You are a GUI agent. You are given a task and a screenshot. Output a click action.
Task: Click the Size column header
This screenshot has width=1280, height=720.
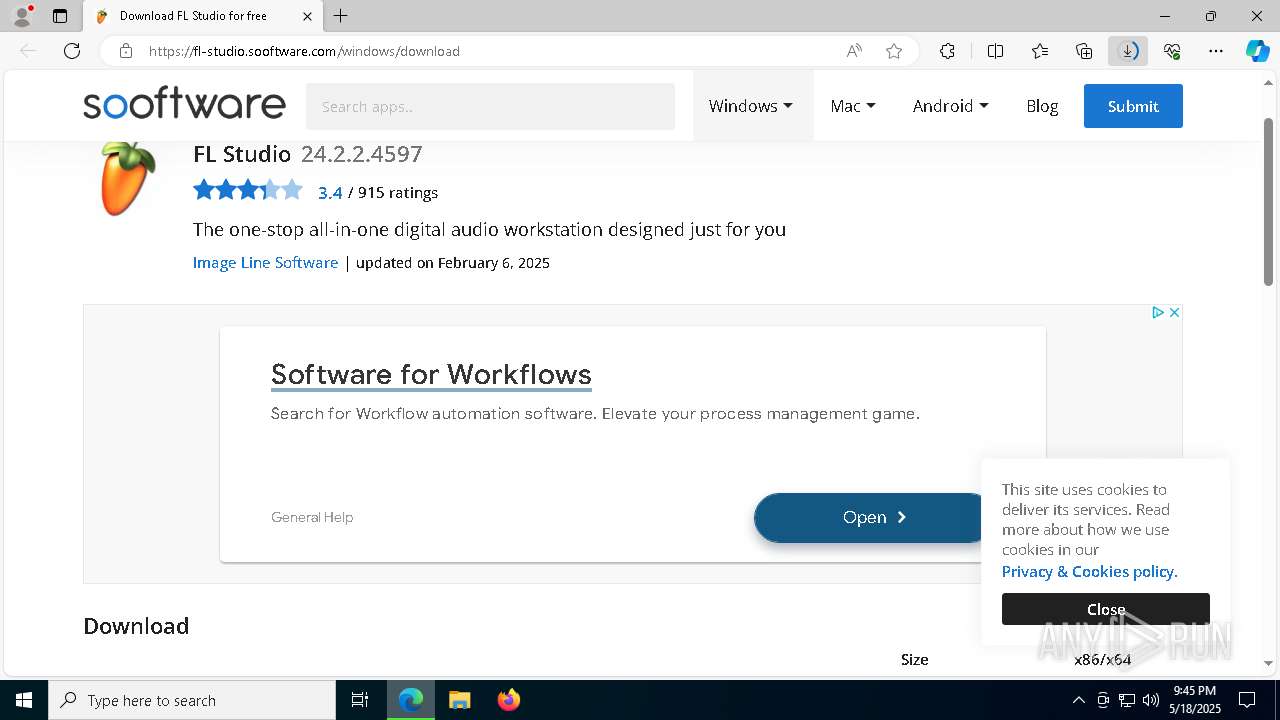coord(915,660)
